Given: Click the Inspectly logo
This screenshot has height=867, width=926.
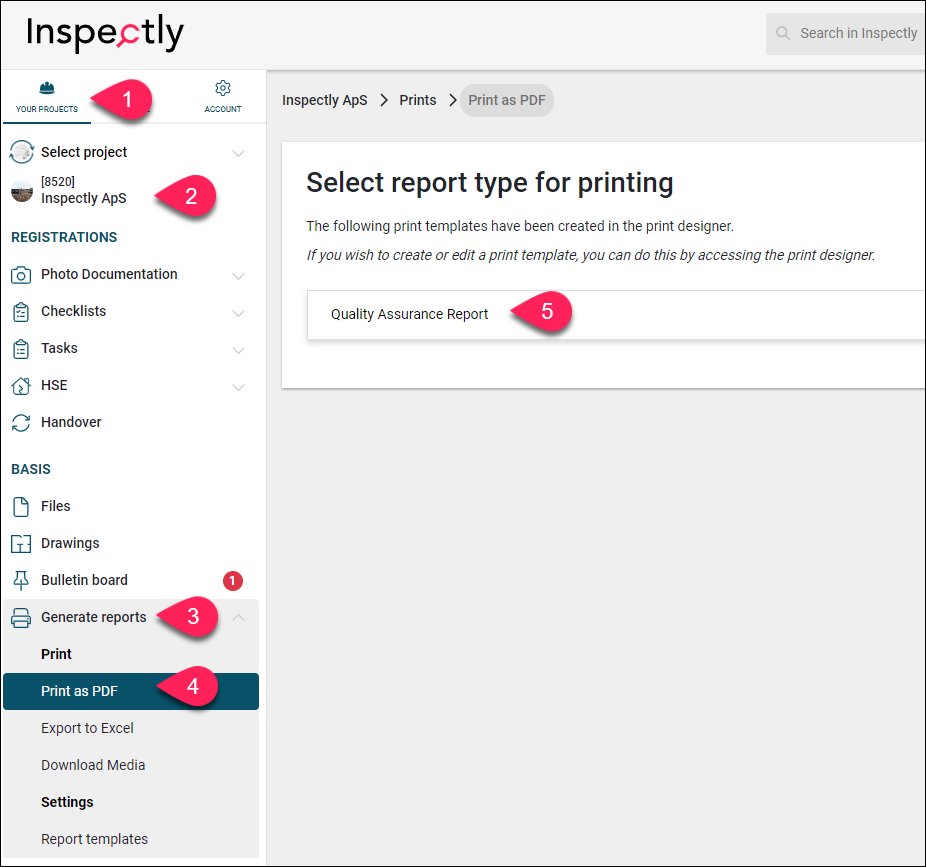Looking at the screenshot, I should pyautogui.click(x=105, y=33).
